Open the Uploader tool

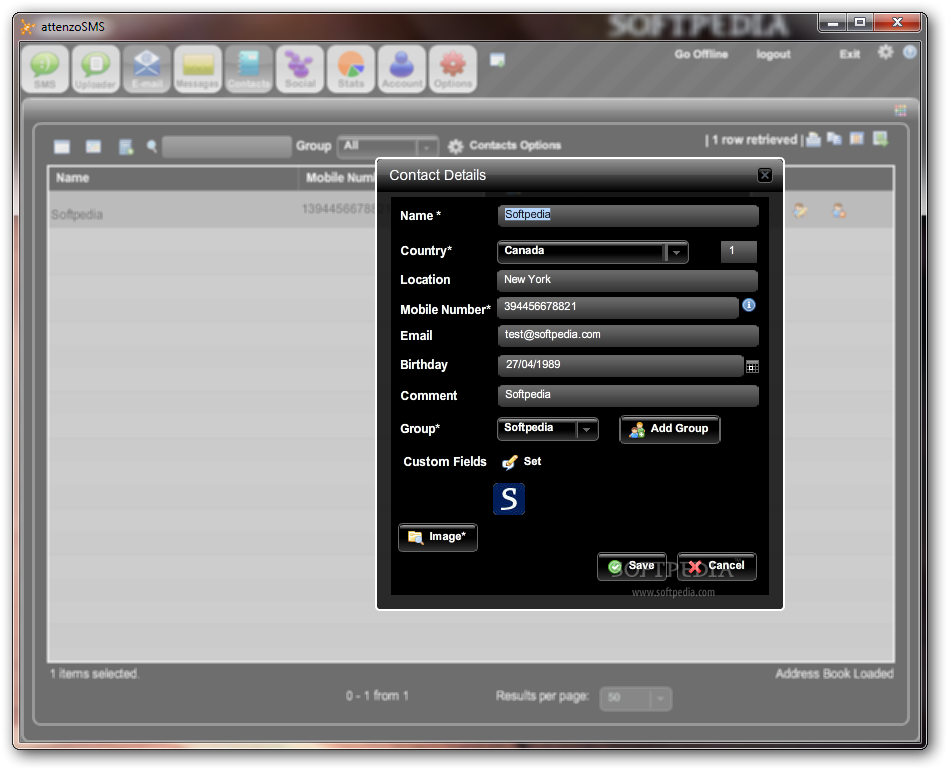pyautogui.click(x=96, y=69)
